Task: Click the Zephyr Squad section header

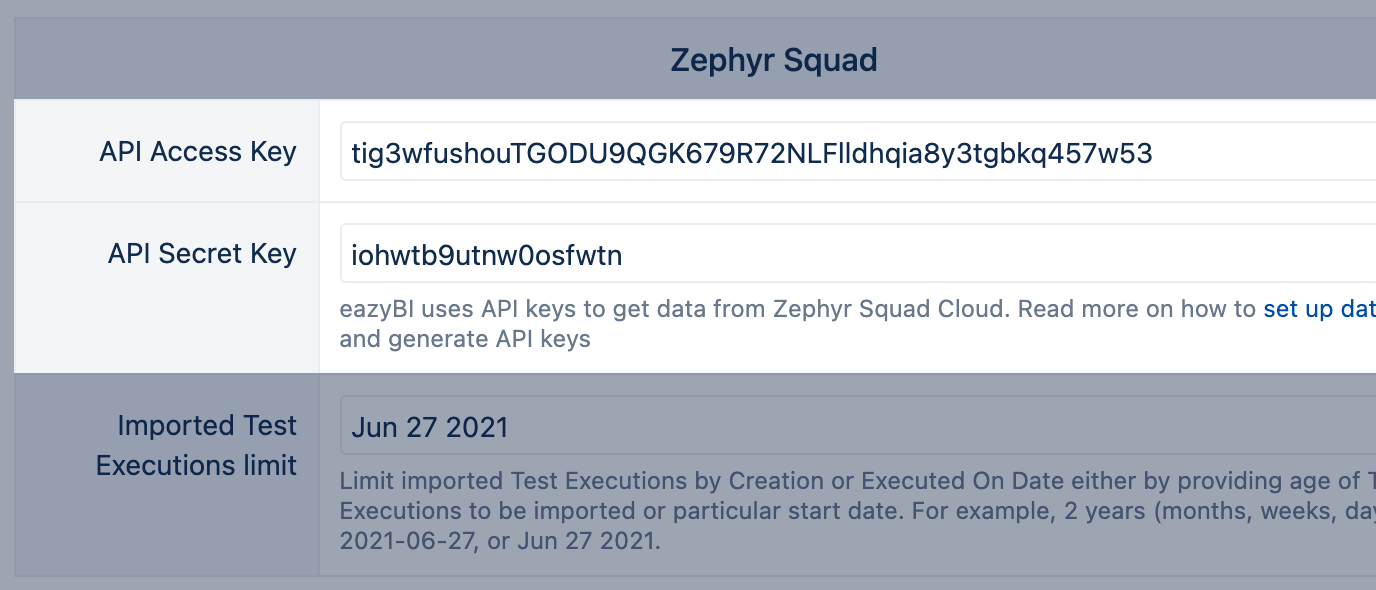Action: pos(772,59)
